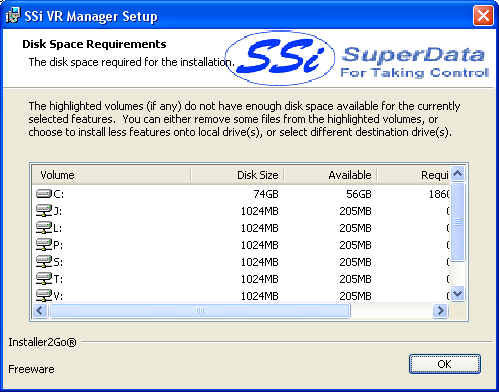Select the T: network drive icon
The image size is (499, 392).
tap(44, 279)
